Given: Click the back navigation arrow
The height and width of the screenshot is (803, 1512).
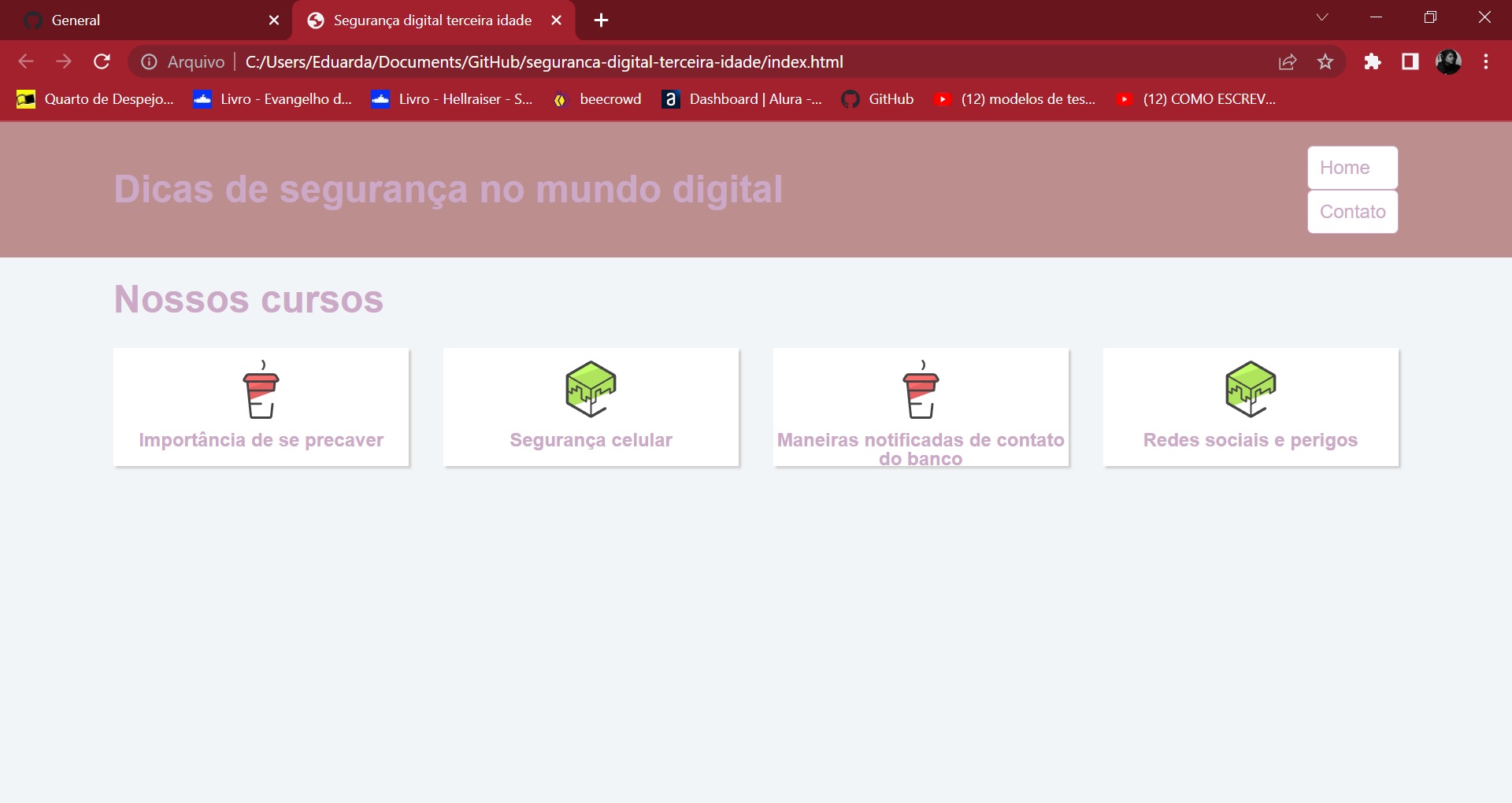Looking at the screenshot, I should 26,61.
